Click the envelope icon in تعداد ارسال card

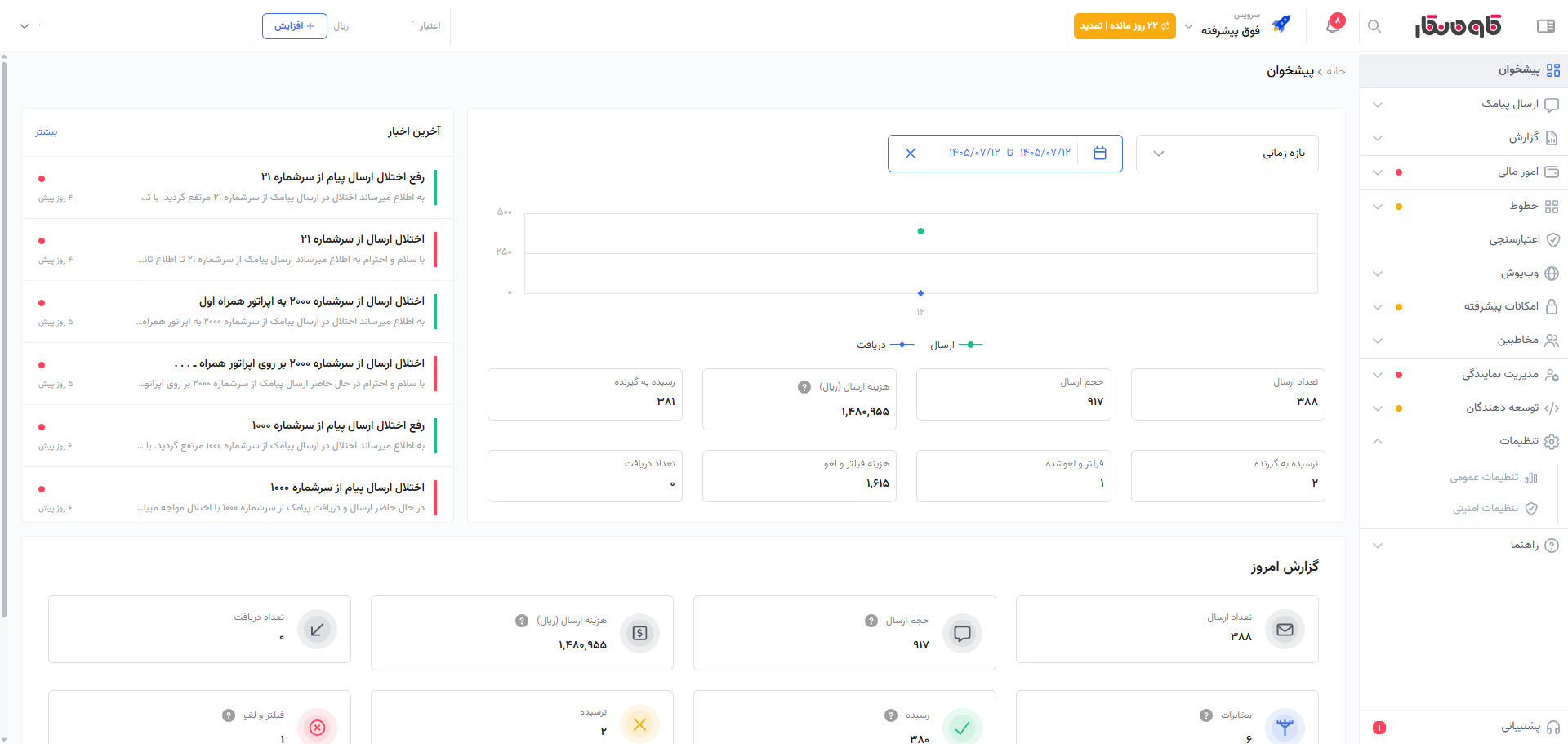[x=1285, y=629]
